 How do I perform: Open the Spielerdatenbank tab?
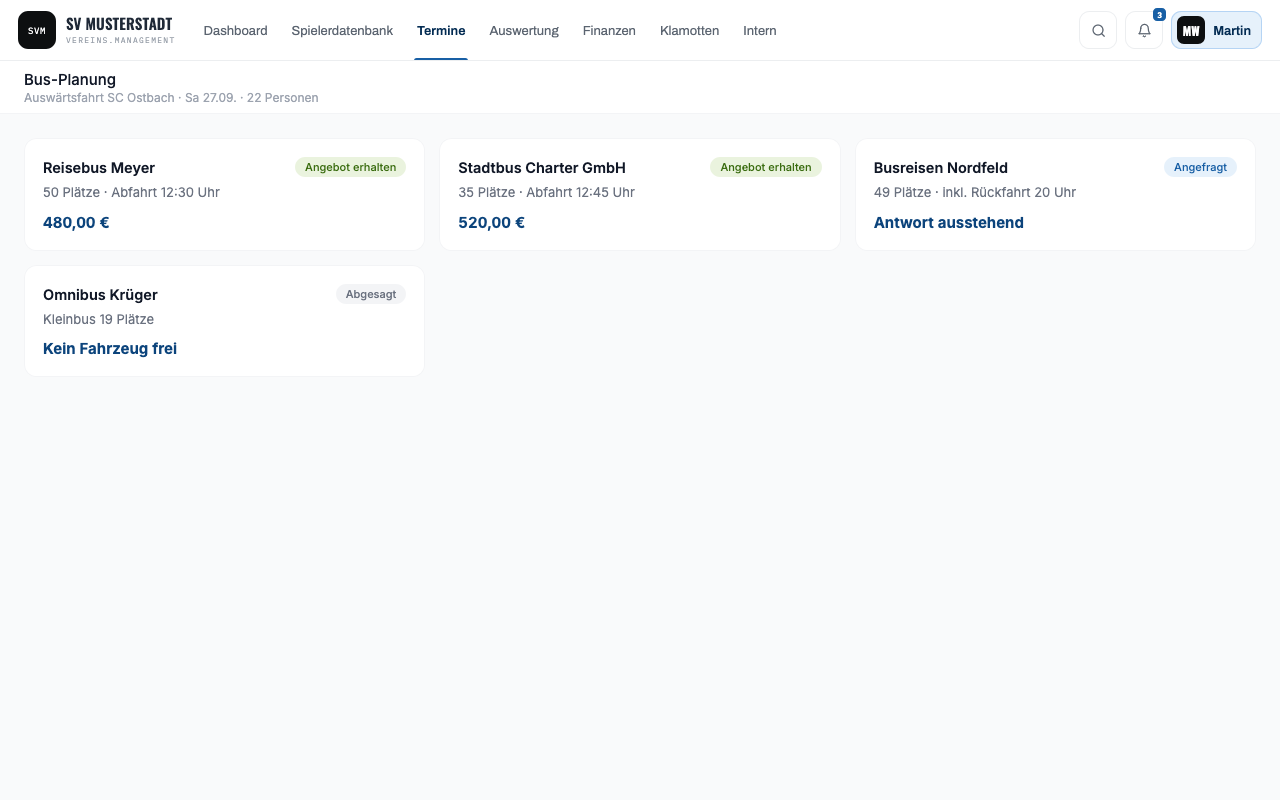342,31
